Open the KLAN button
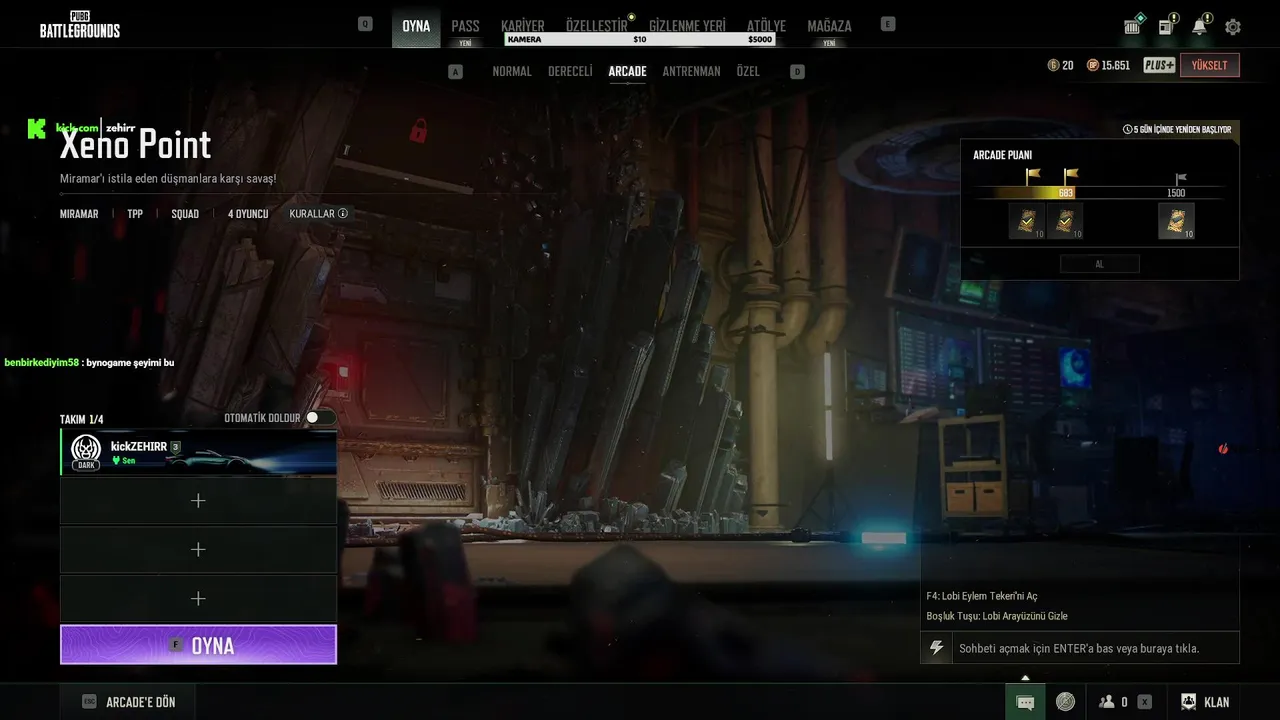 pos(1205,702)
